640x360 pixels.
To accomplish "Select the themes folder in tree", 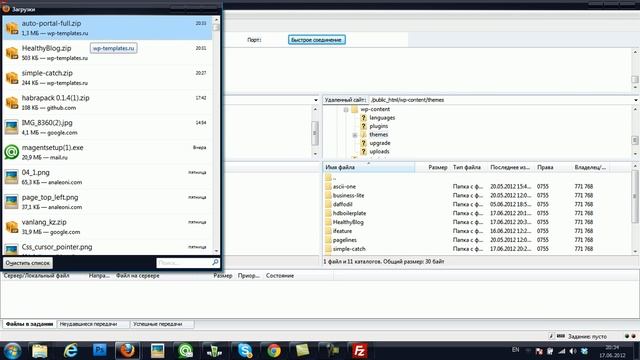I will pyautogui.click(x=378, y=135).
